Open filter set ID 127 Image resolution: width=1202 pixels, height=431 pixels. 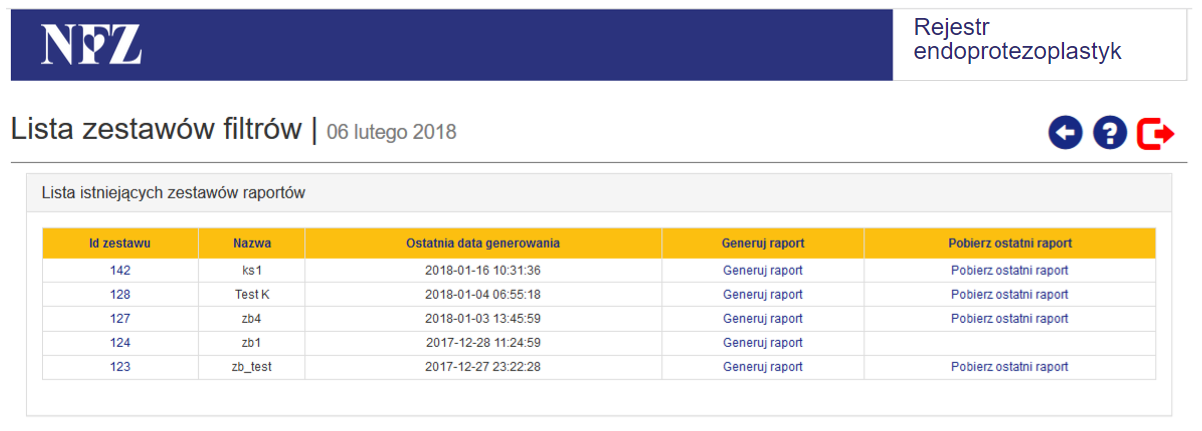click(120, 319)
